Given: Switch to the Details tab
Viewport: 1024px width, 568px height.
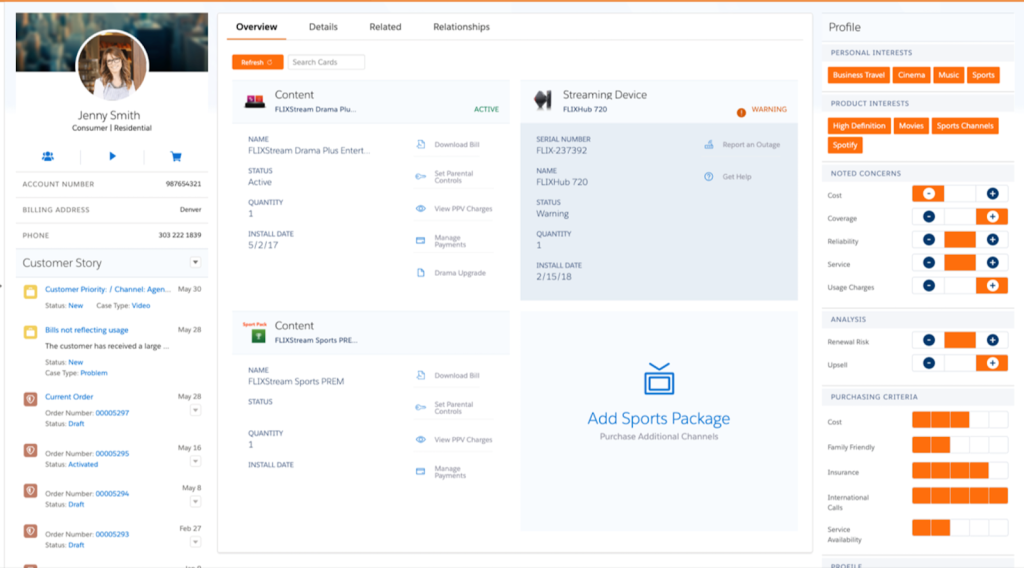Looking at the screenshot, I should pyautogui.click(x=323, y=27).
